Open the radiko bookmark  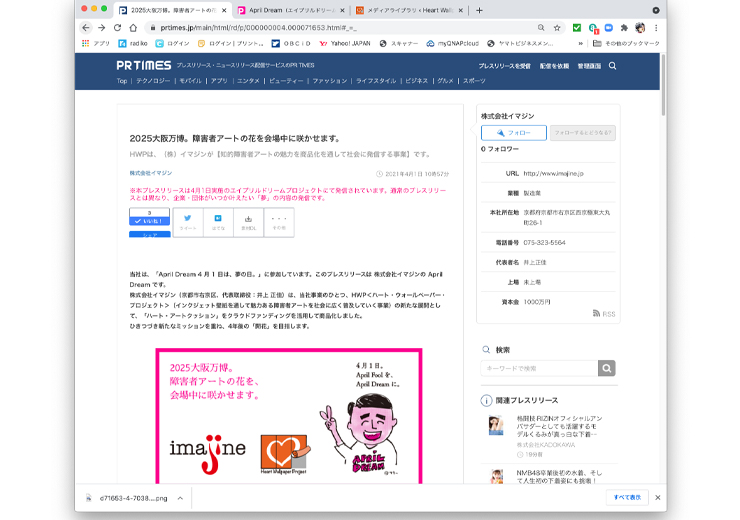coord(133,43)
